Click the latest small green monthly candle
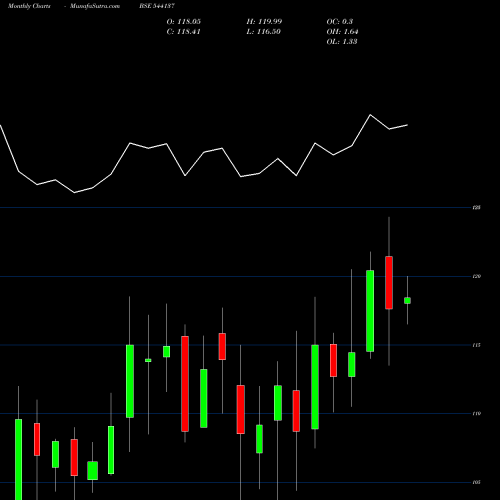500x500 pixels. 407,301
